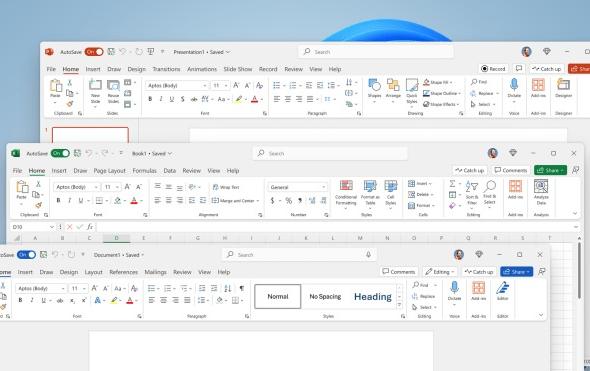Click fill color bucket in Excel
Image resolution: width=590 pixels, height=371 pixels.
click(117, 201)
